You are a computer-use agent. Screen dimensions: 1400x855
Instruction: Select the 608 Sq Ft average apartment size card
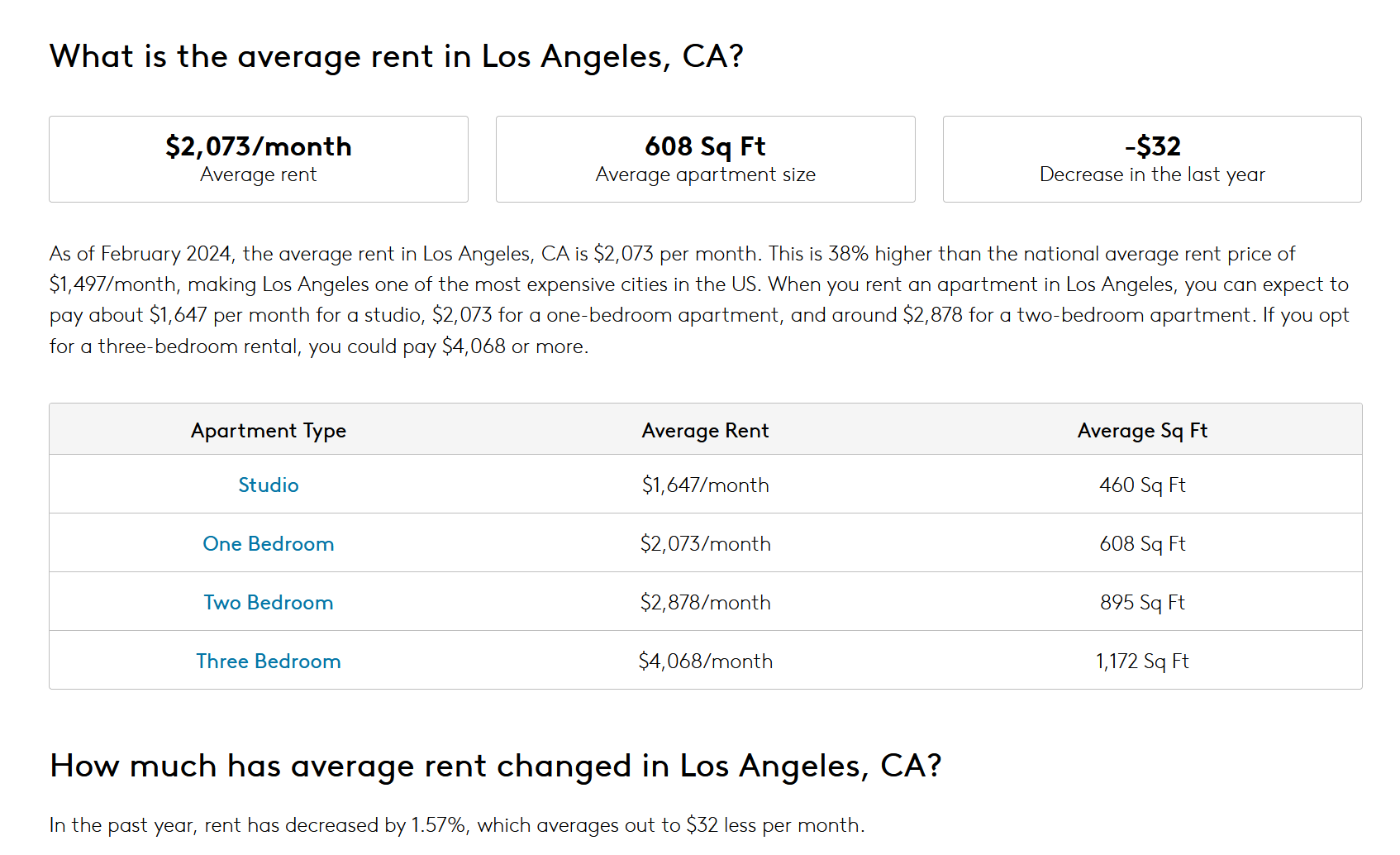pyautogui.click(x=705, y=159)
